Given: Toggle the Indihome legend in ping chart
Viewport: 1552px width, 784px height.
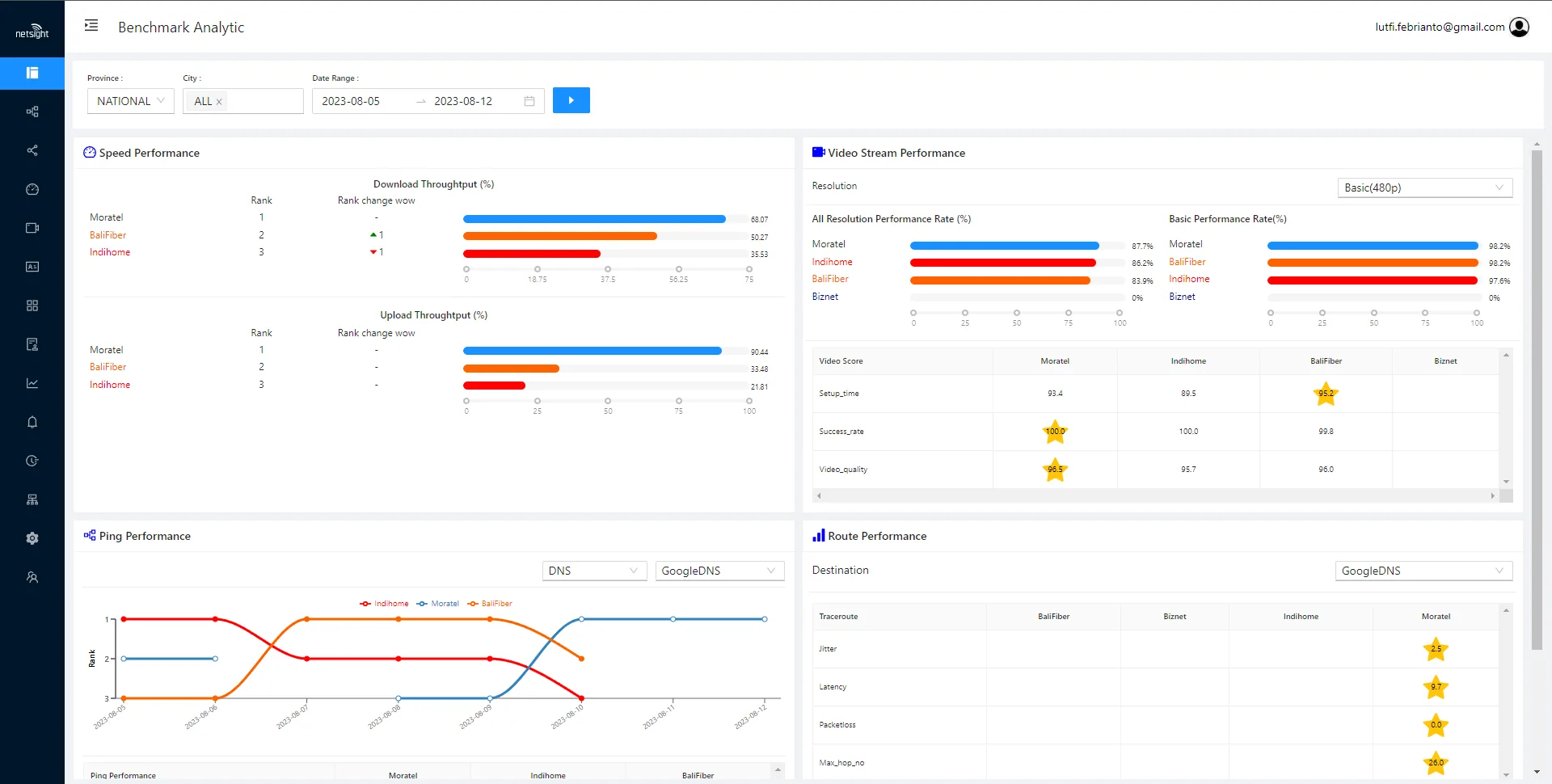Looking at the screenshot, I should (x=384, y=604).
